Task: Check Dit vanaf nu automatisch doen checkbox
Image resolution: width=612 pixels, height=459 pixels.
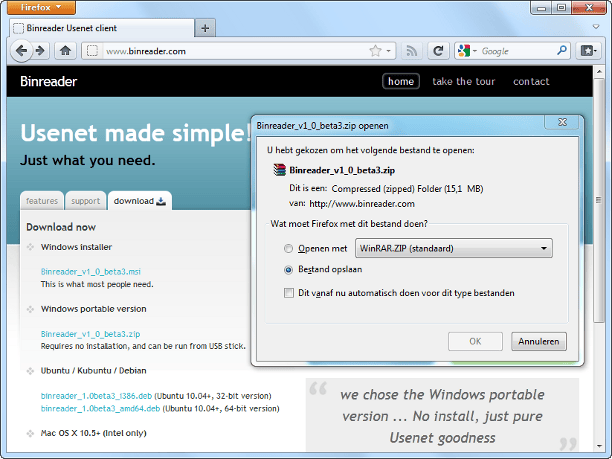Action: coord(289,293)
